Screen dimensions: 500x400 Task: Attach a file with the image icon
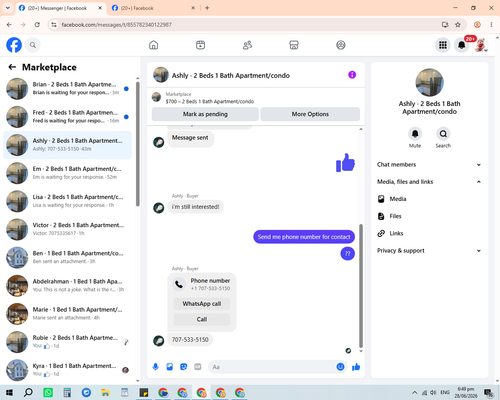tap(170, 367)
